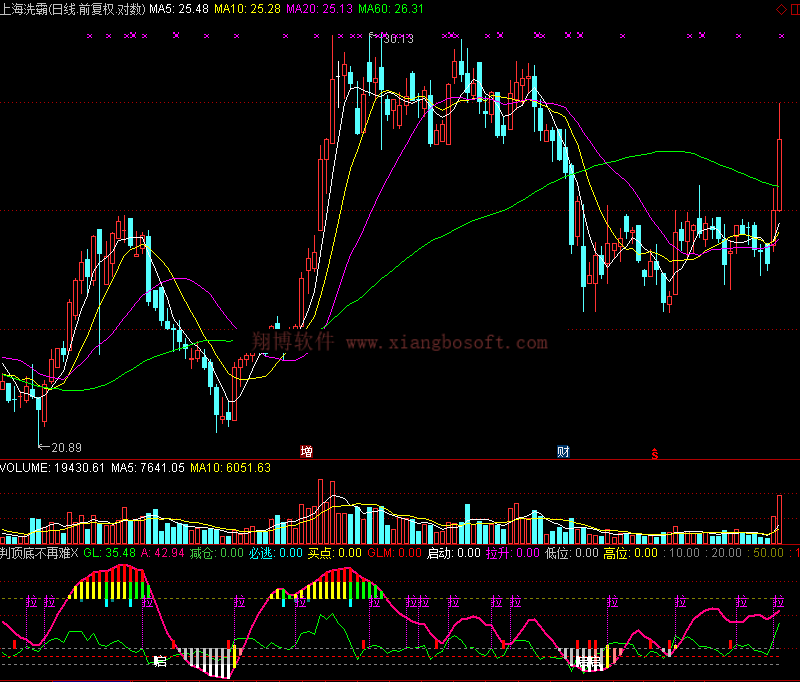Select the 启动: 0.00 indicator value
Image resolution: width=800 pixels, height=682 pixels.
click(x=454, y=553)
